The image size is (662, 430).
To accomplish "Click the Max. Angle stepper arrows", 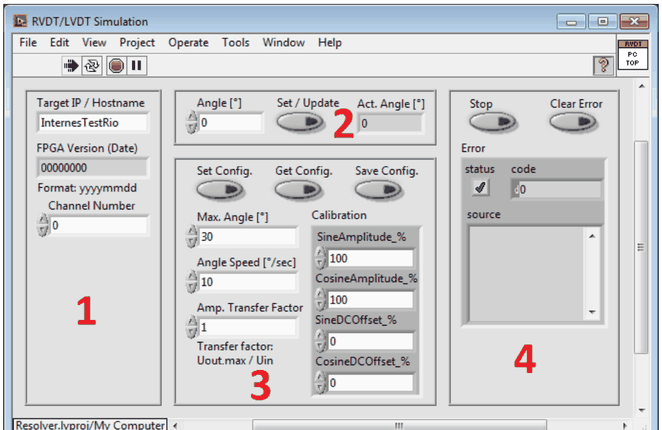I will click(192, 236).
